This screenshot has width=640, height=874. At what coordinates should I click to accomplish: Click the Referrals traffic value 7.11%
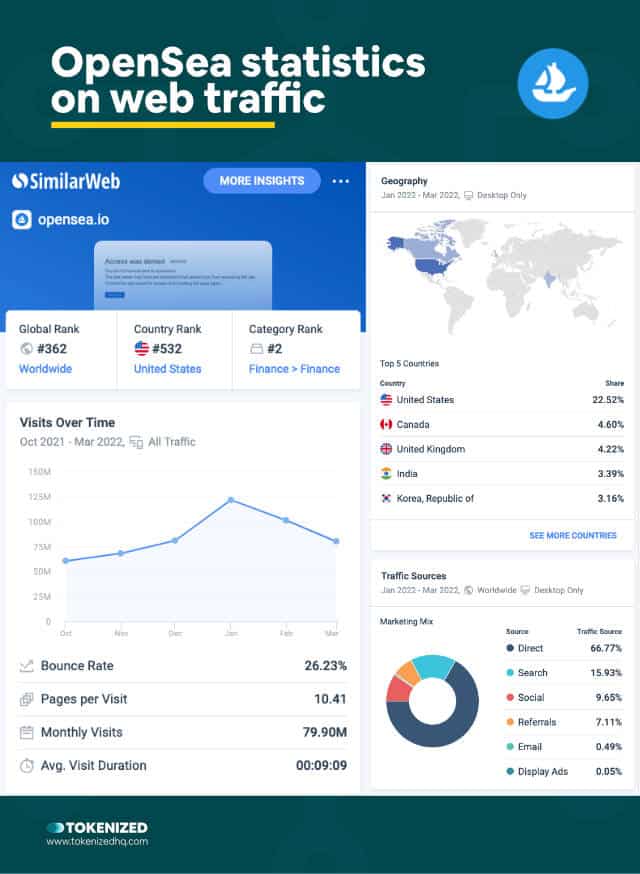point(609,722)
